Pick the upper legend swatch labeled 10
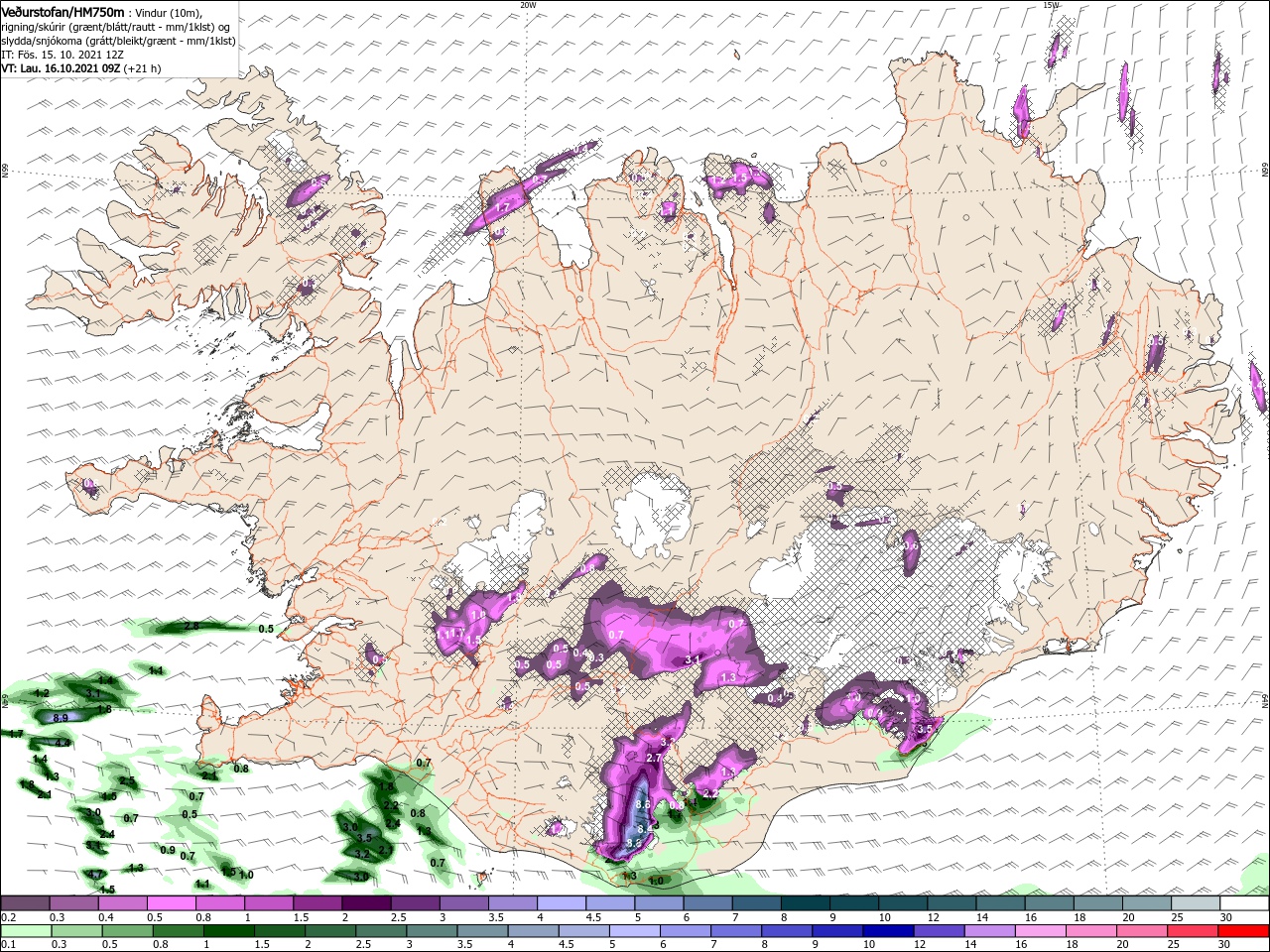1270x952 pixels. pyautogui.click(x=903, y=903)
